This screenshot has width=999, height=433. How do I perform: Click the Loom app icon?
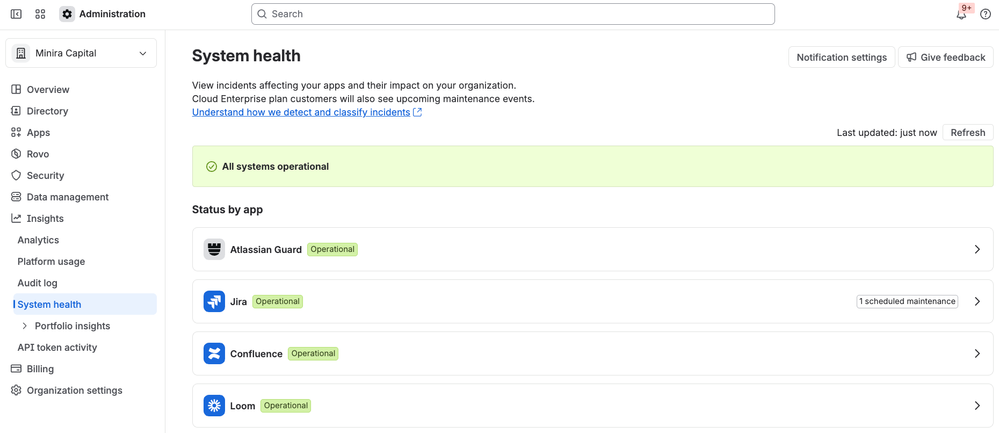pyautogui.click(x=214, y=406)
